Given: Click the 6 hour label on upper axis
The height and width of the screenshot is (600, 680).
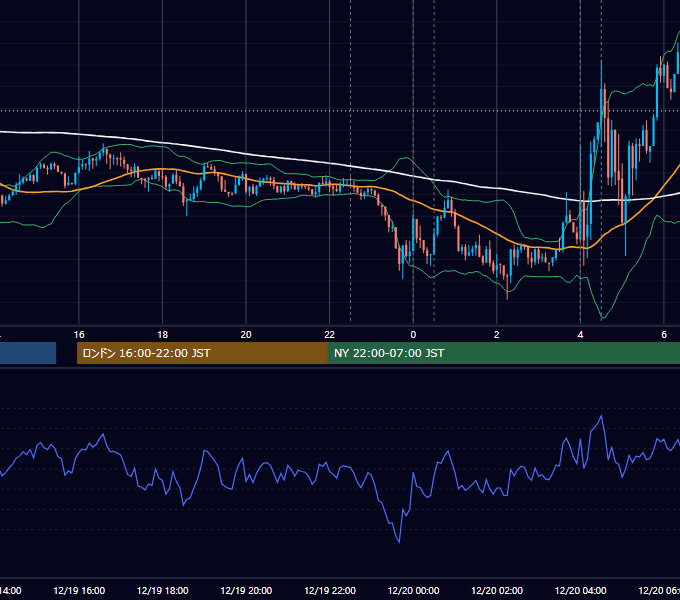Looking at the screenshot, I should coord(664,334).
